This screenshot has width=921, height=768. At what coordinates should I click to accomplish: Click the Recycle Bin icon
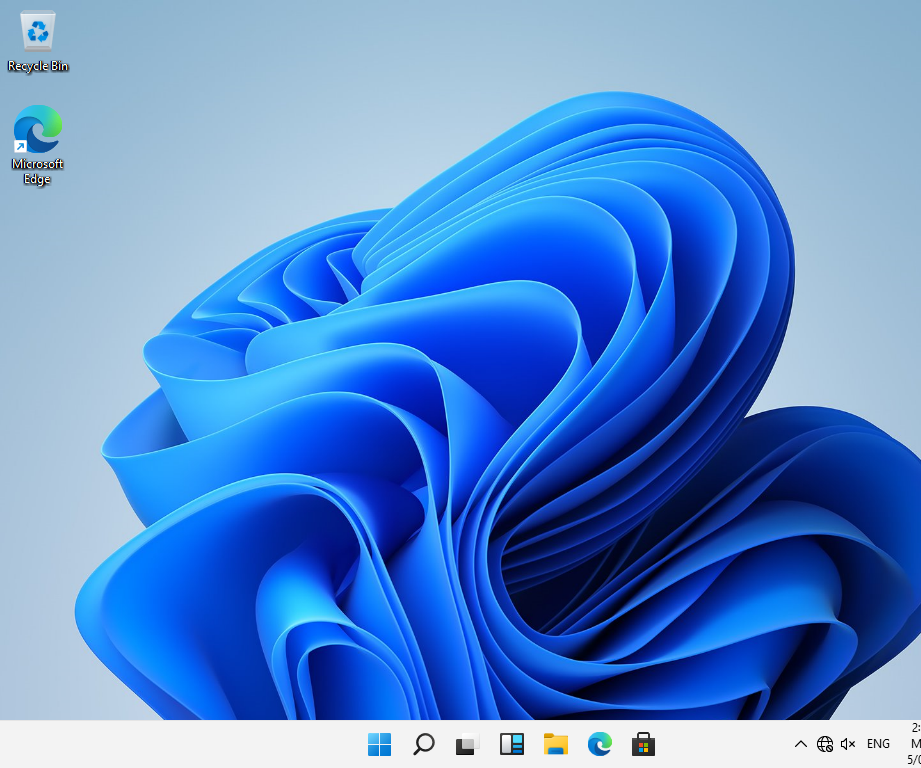(37, 30)
